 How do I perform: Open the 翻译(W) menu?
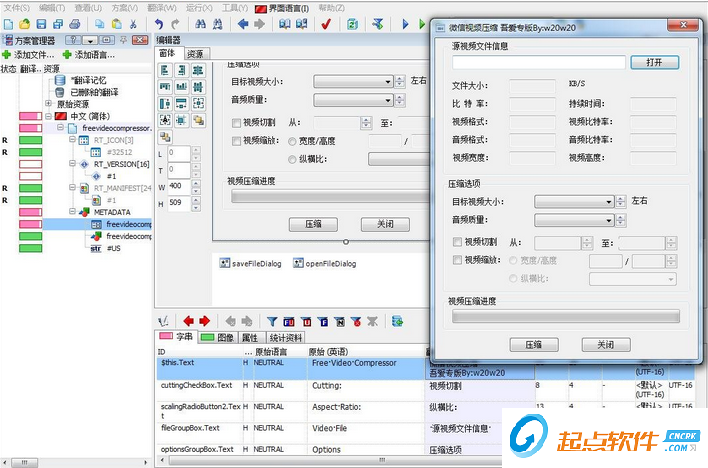162,7
